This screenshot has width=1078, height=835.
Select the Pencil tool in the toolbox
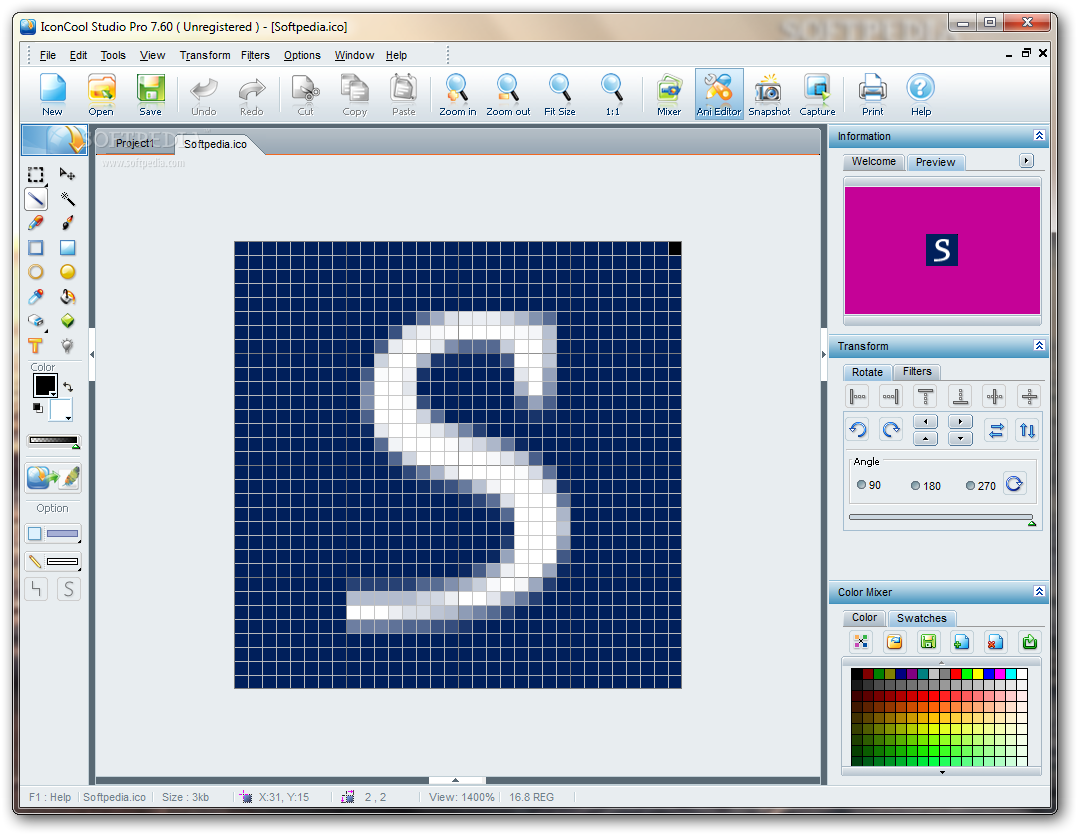point(36,222)
